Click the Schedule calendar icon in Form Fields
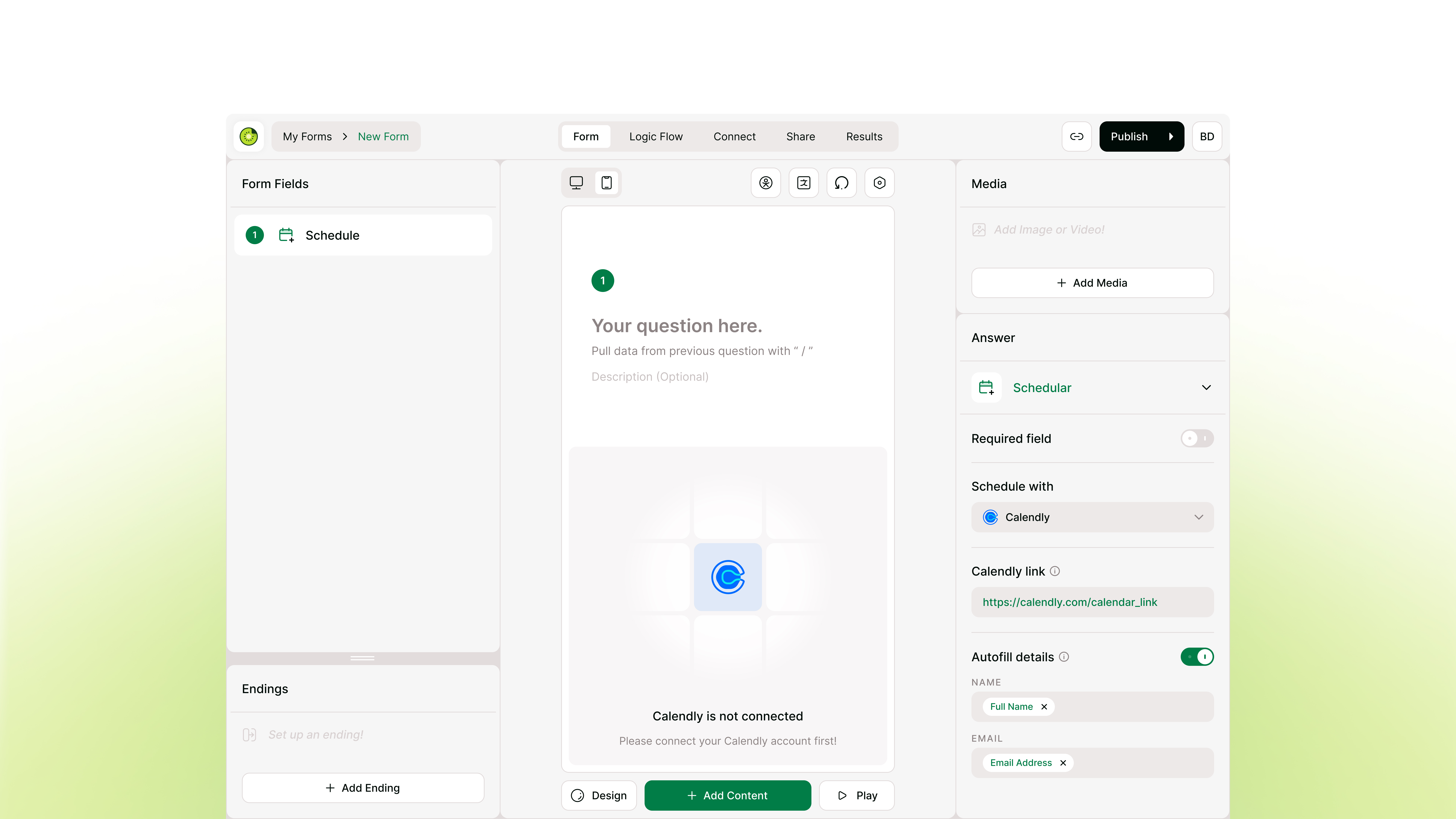 click(287, 235)
